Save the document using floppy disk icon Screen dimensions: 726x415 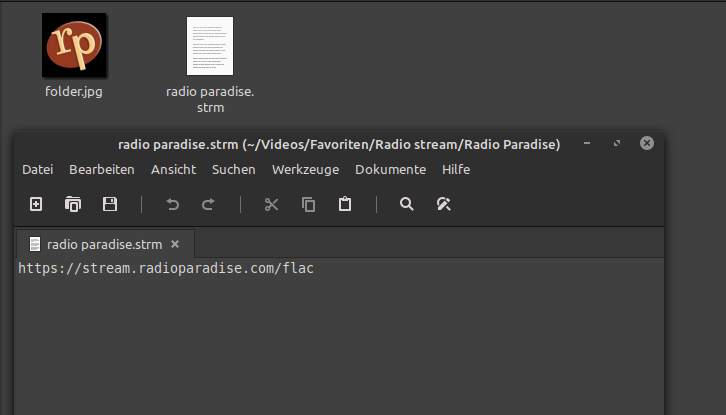(x=110, y=204)
